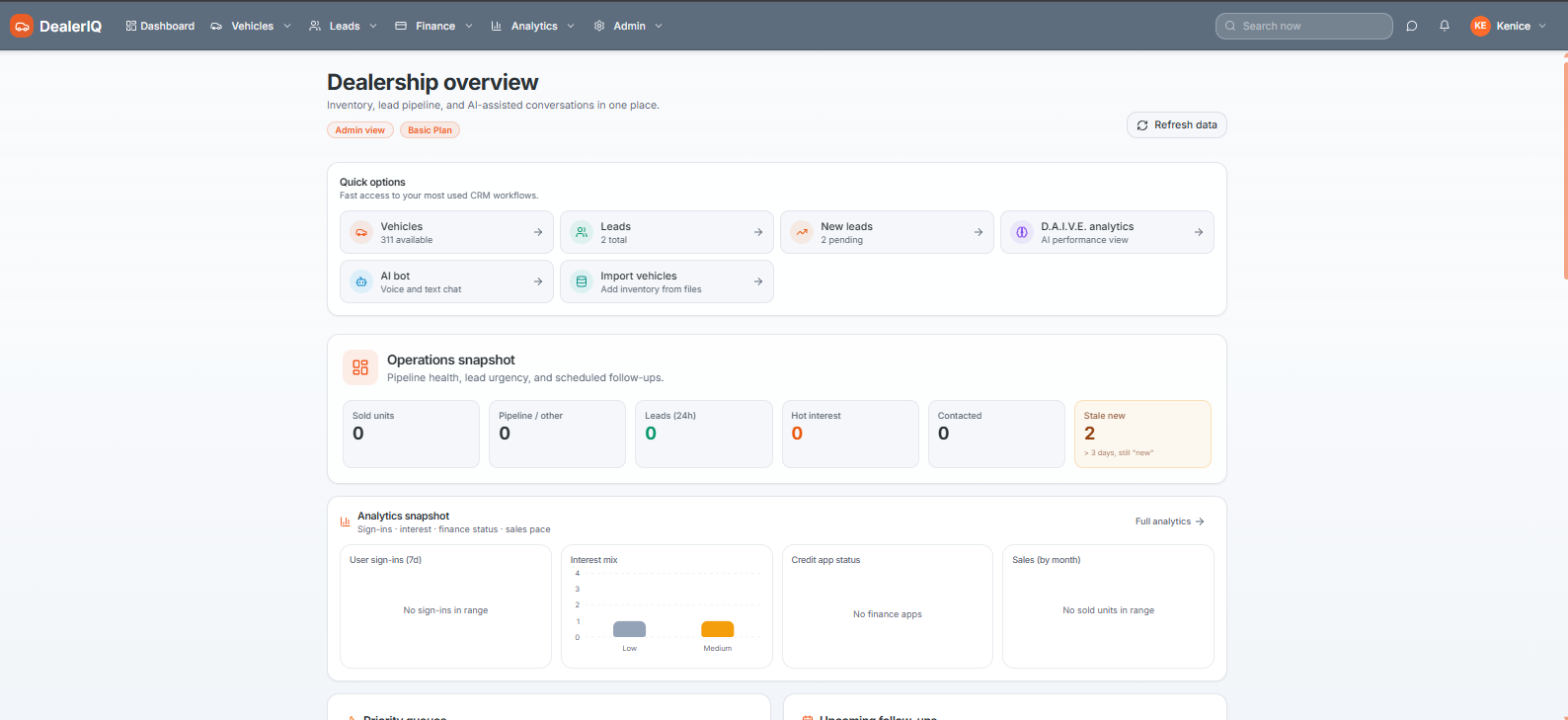1568x720 pixels.
Task: Expand the Analytics menu chevron
Action: [x=571, y=26]
